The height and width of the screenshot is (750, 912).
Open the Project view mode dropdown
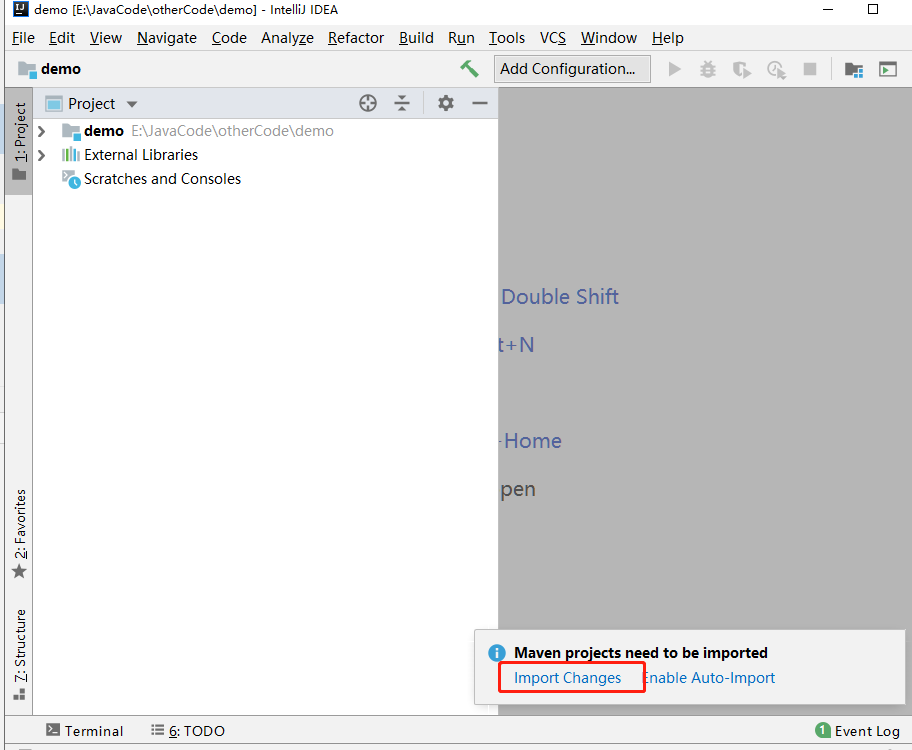pyautogui.click(x=131, y=103)
